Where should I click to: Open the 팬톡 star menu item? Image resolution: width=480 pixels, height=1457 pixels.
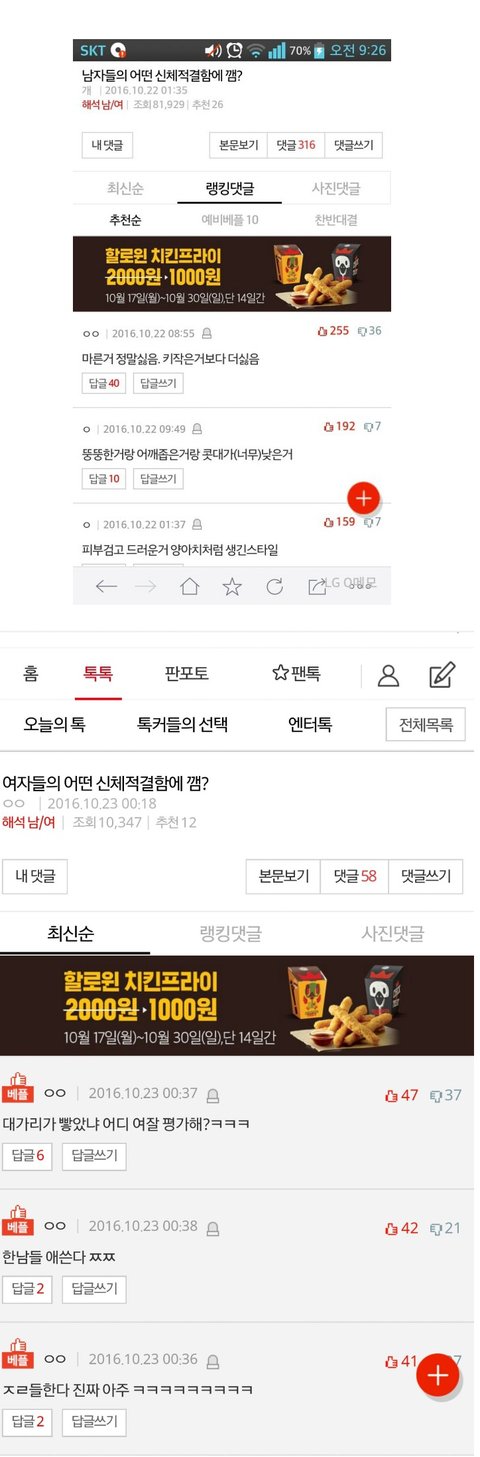(295, 673)
